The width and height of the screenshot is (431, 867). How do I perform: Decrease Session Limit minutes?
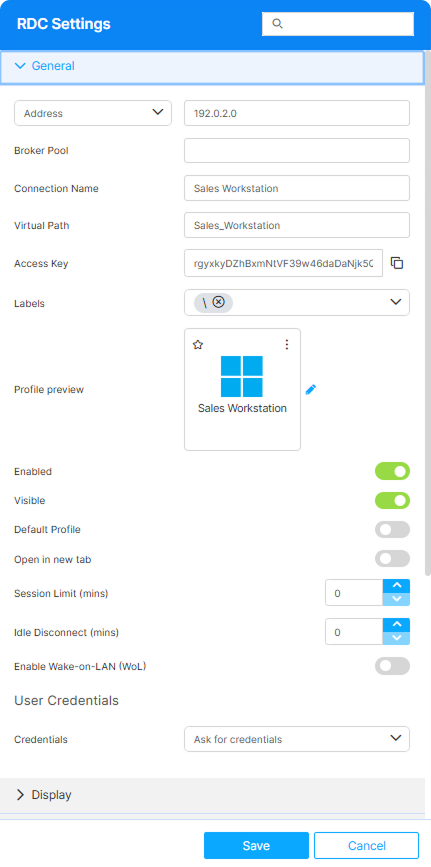tap(396, 599)
